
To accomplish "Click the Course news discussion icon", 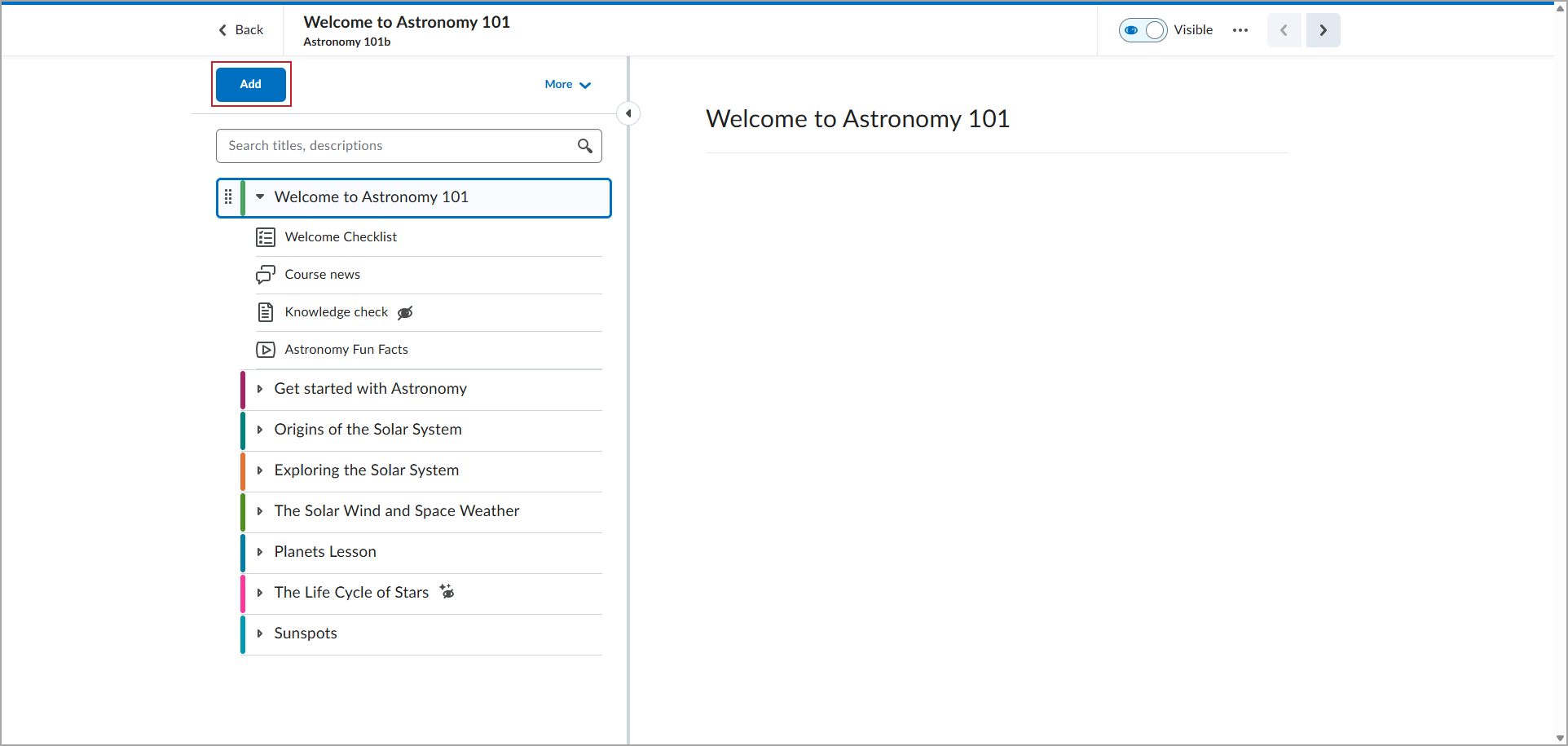I will pyautogui.click(x=266, y=275).
